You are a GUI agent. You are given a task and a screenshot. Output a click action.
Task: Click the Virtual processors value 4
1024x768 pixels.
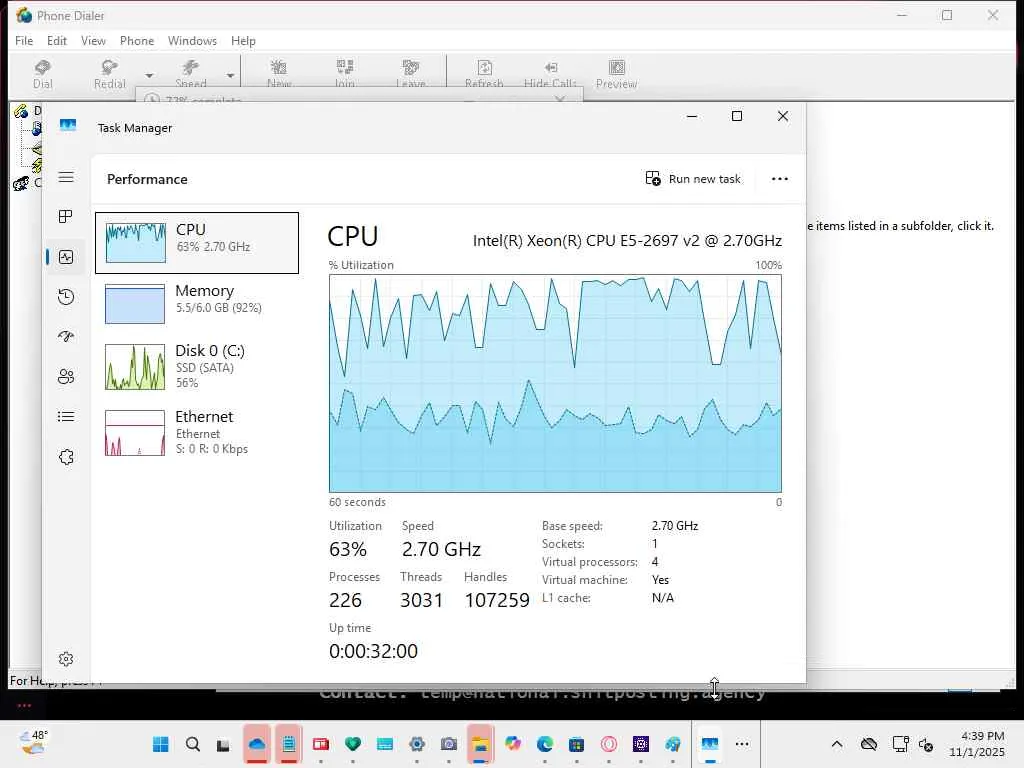(x=655, y=562)
